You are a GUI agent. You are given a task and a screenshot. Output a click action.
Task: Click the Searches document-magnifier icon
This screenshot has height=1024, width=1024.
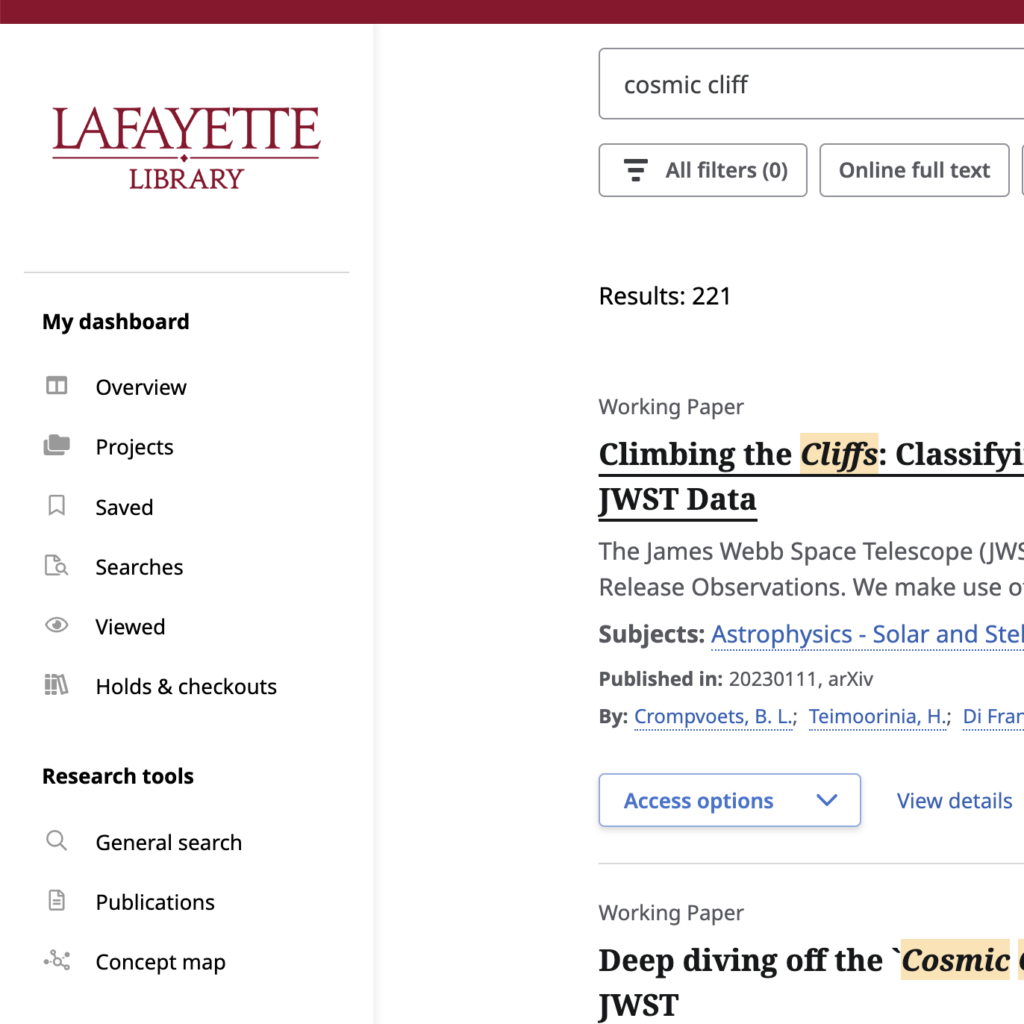57,566
